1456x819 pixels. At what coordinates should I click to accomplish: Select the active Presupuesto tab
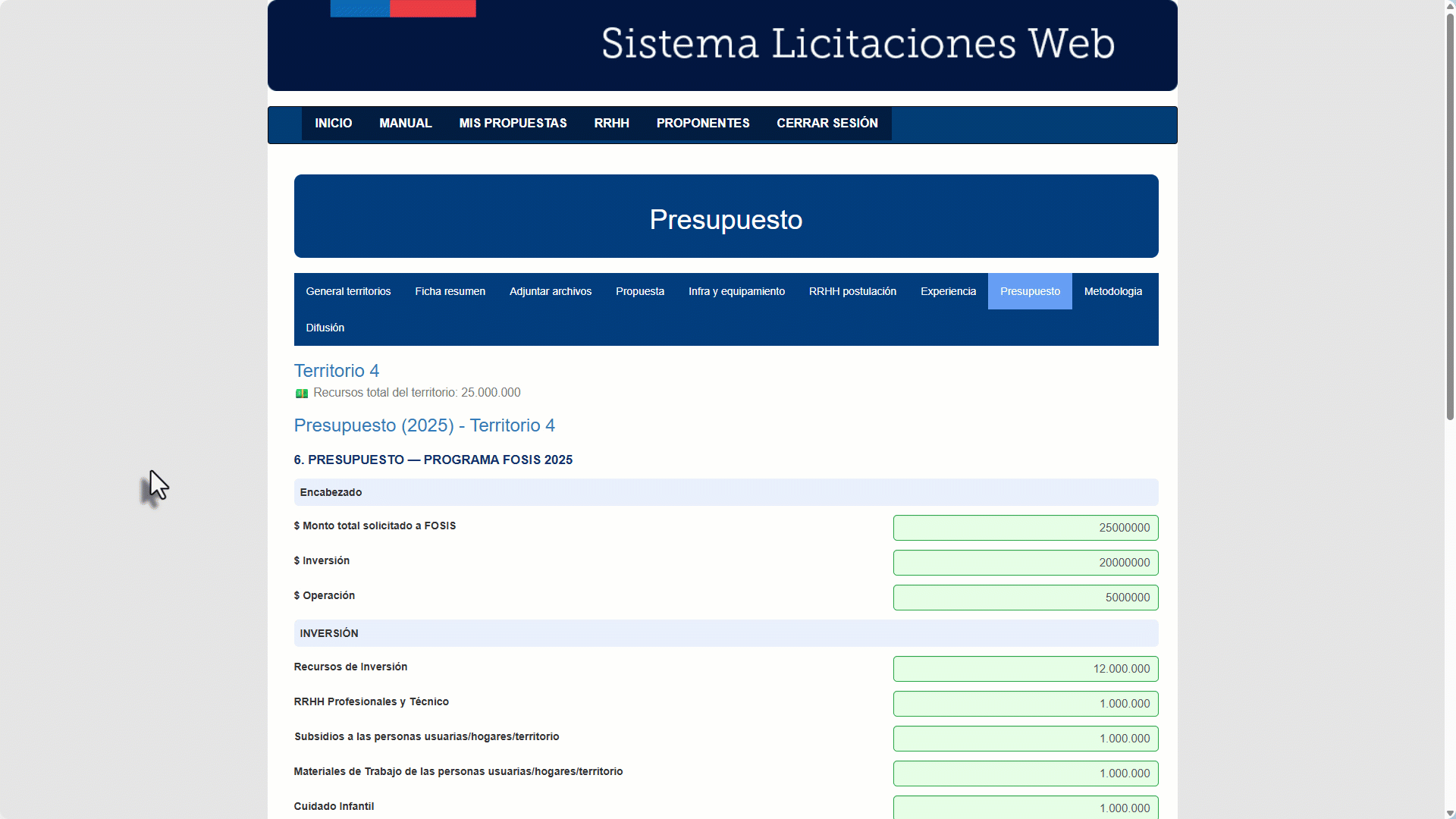pos(1030,291)
